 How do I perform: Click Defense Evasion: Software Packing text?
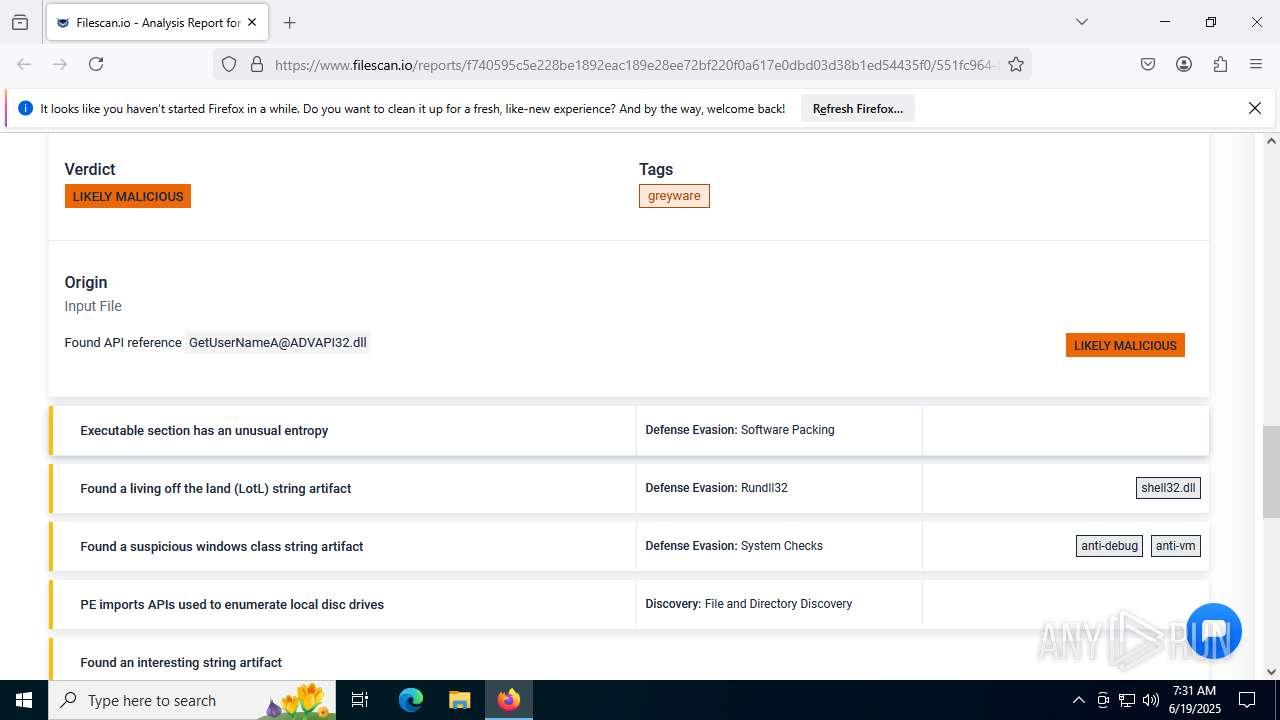coord(740,430)
